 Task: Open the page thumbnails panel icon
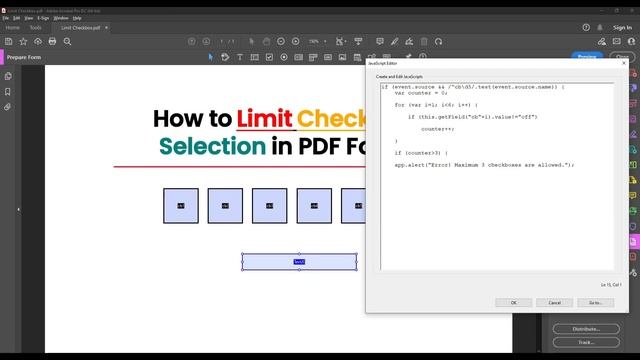coord(8,76)
